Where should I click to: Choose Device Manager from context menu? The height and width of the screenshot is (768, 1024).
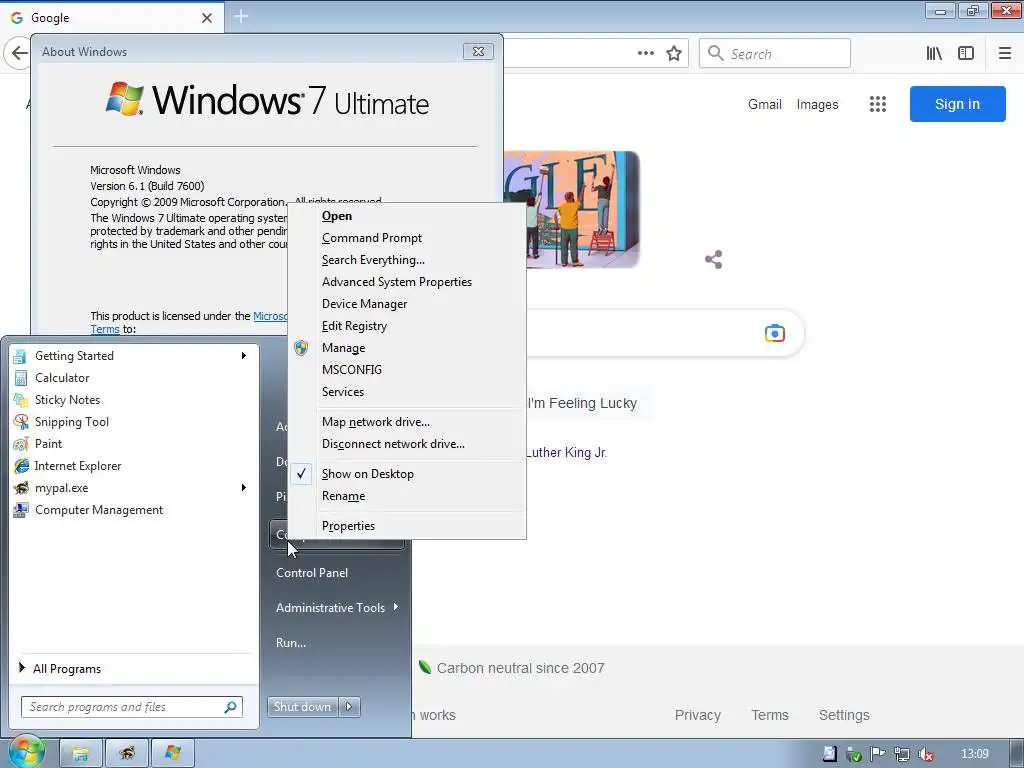point(406,304)
